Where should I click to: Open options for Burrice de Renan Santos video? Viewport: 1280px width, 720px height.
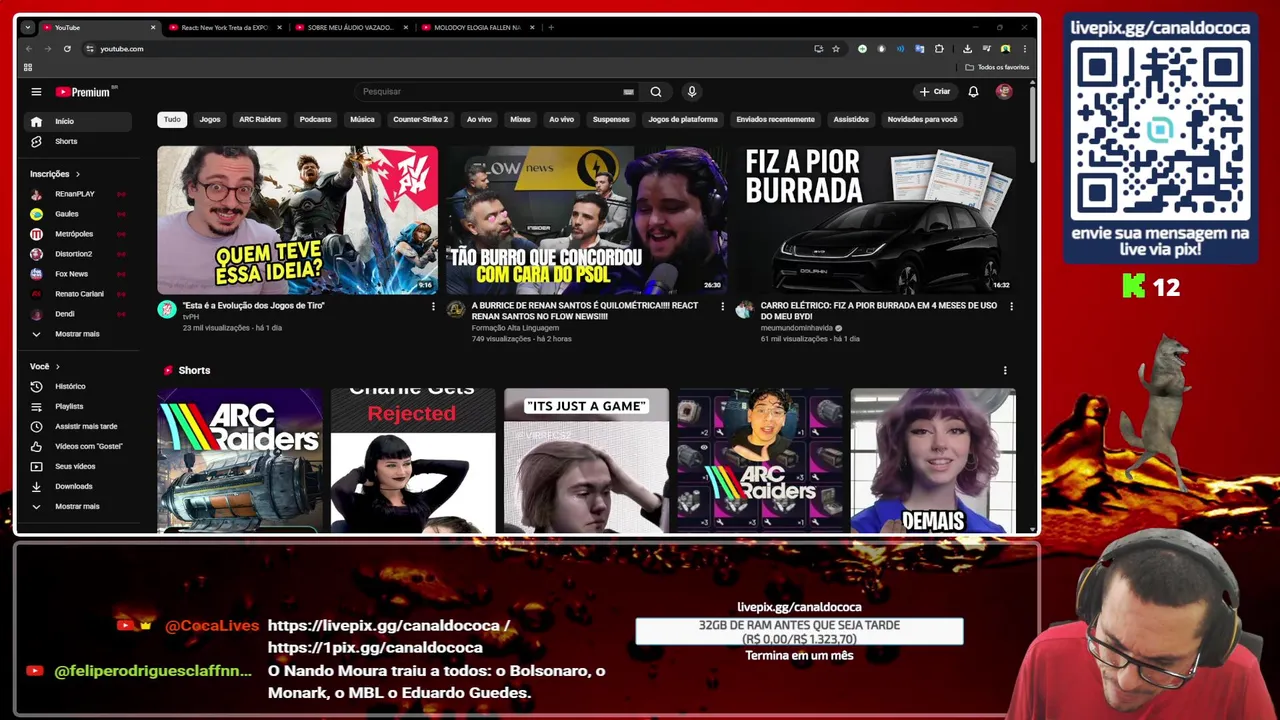tap(722, 306)
